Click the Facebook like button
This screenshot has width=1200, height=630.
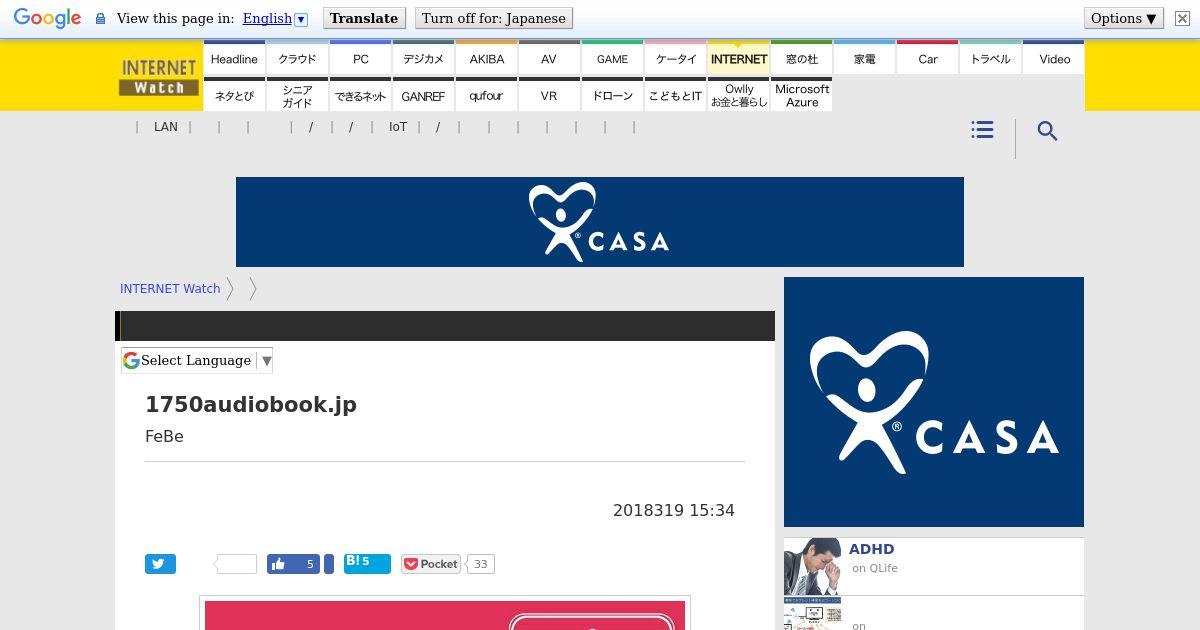click(293, 564)
